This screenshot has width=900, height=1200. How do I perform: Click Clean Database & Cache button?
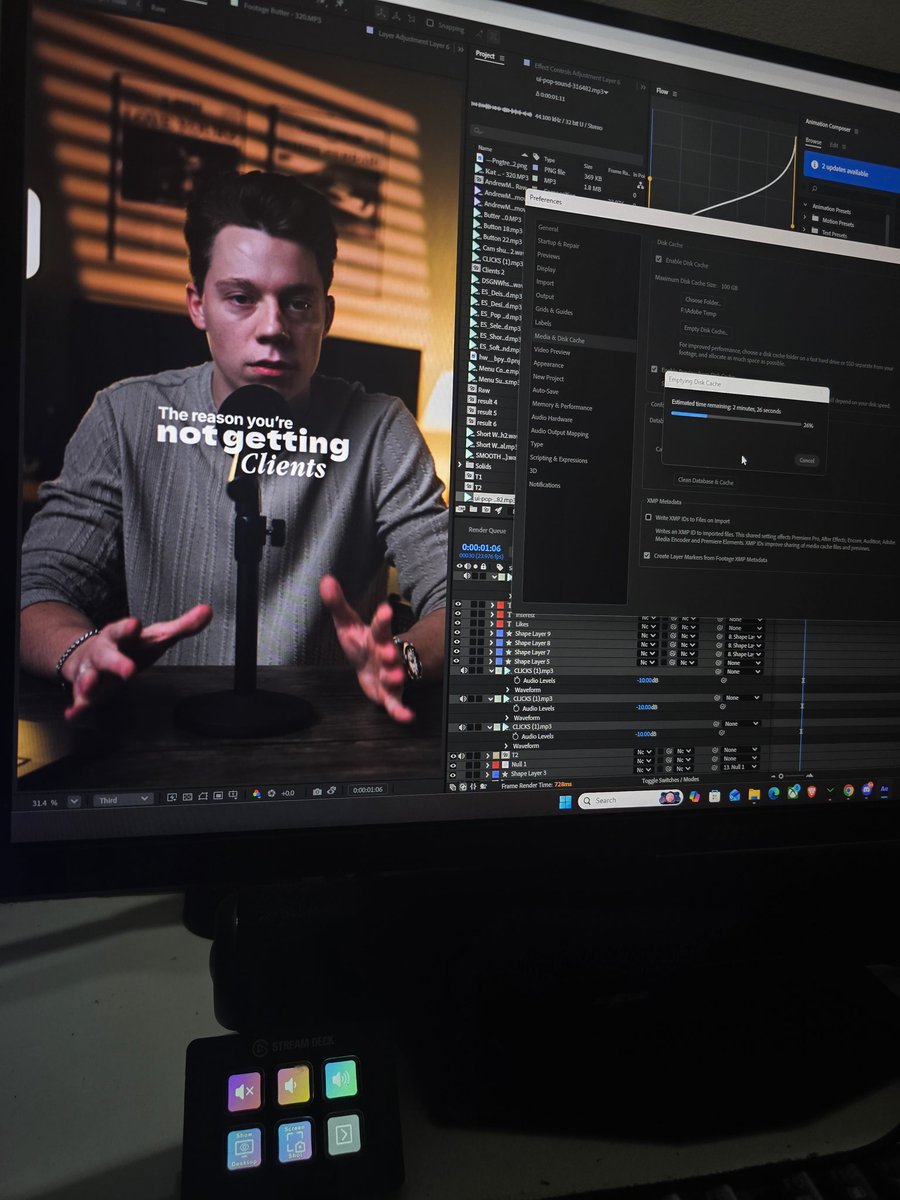[x=706, y=481]
